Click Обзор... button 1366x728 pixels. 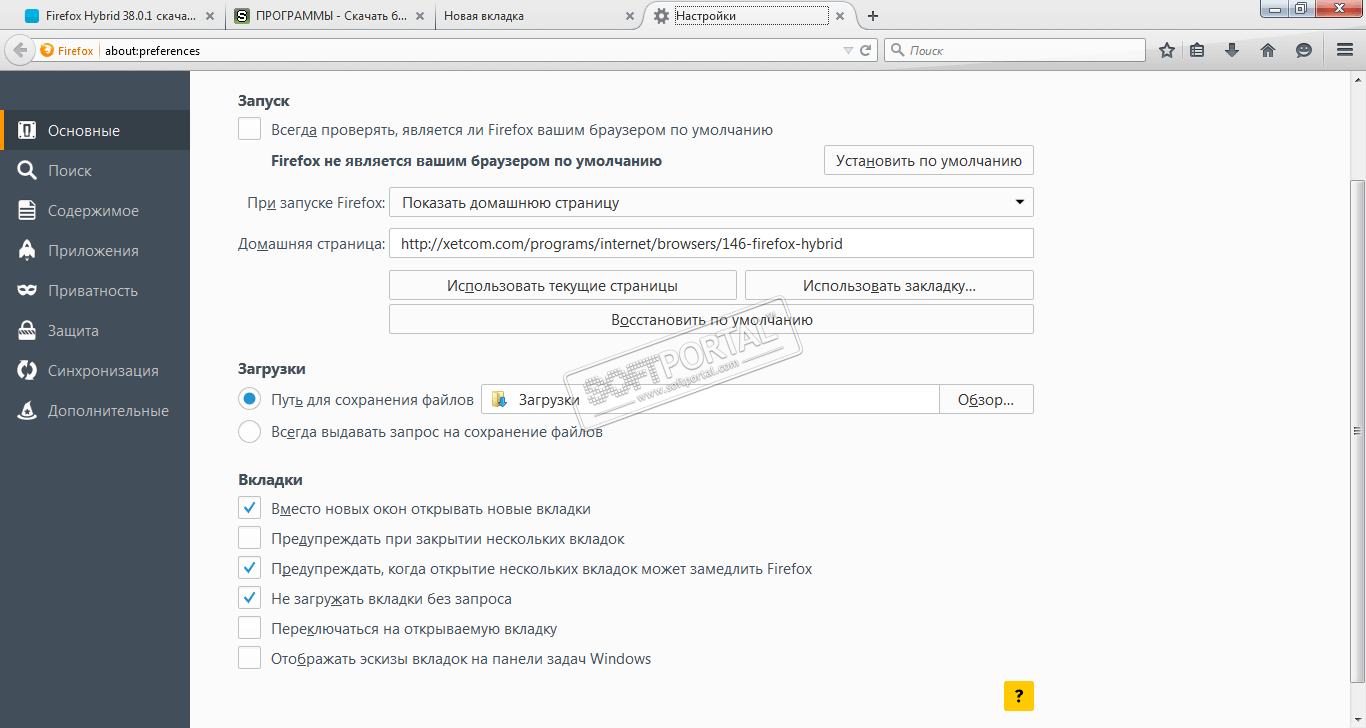pyautogui.click(x=986, y=399)
